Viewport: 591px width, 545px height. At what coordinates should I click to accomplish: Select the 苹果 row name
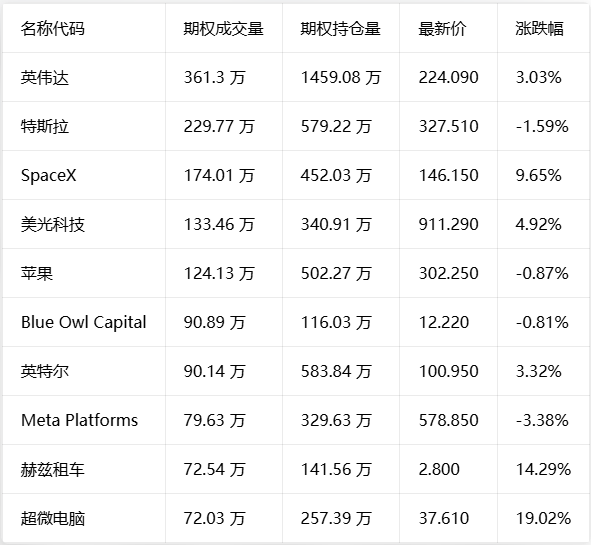click(37, 273)
